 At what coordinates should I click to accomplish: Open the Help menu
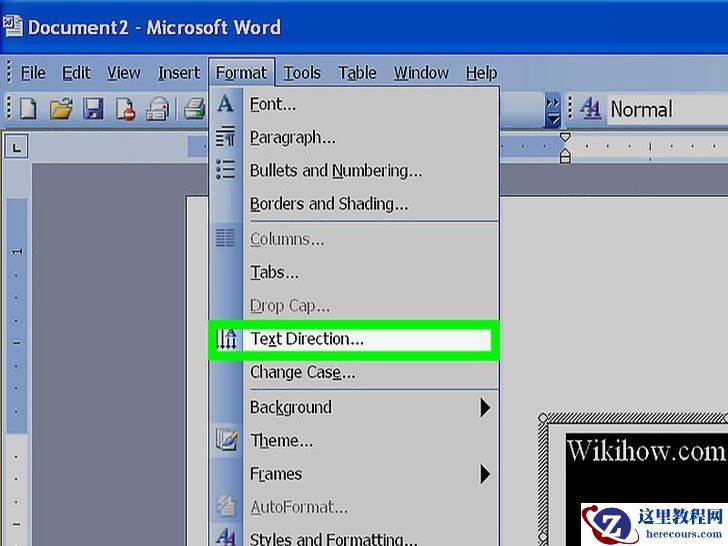481,73
